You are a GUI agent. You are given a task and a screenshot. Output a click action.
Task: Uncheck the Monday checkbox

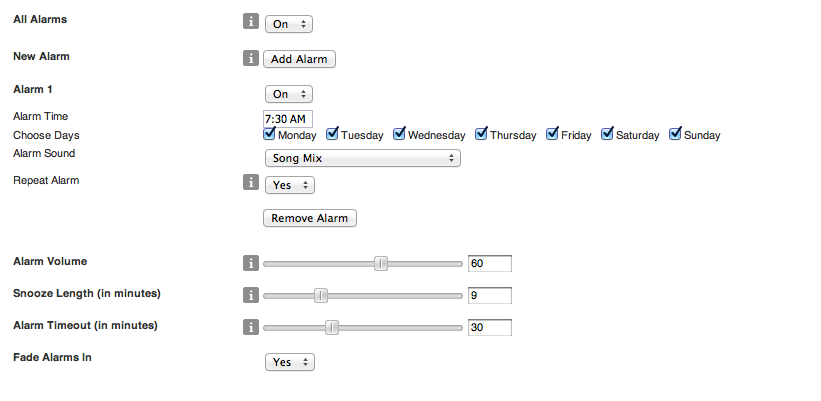pos(269,134)
